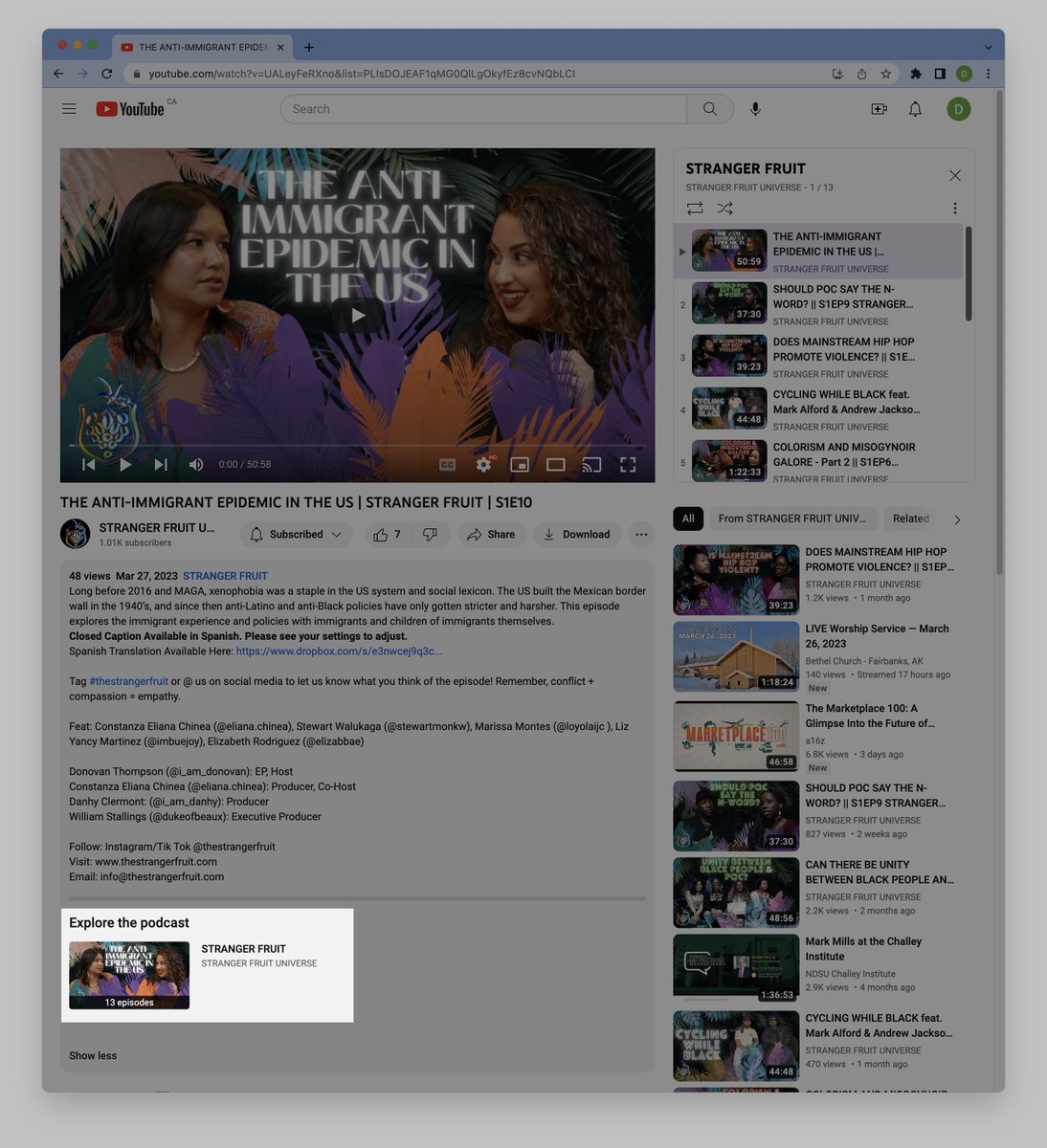Seek using the video progress bar
This screenshot has width=1047, height=1148.
coord(358,444)
